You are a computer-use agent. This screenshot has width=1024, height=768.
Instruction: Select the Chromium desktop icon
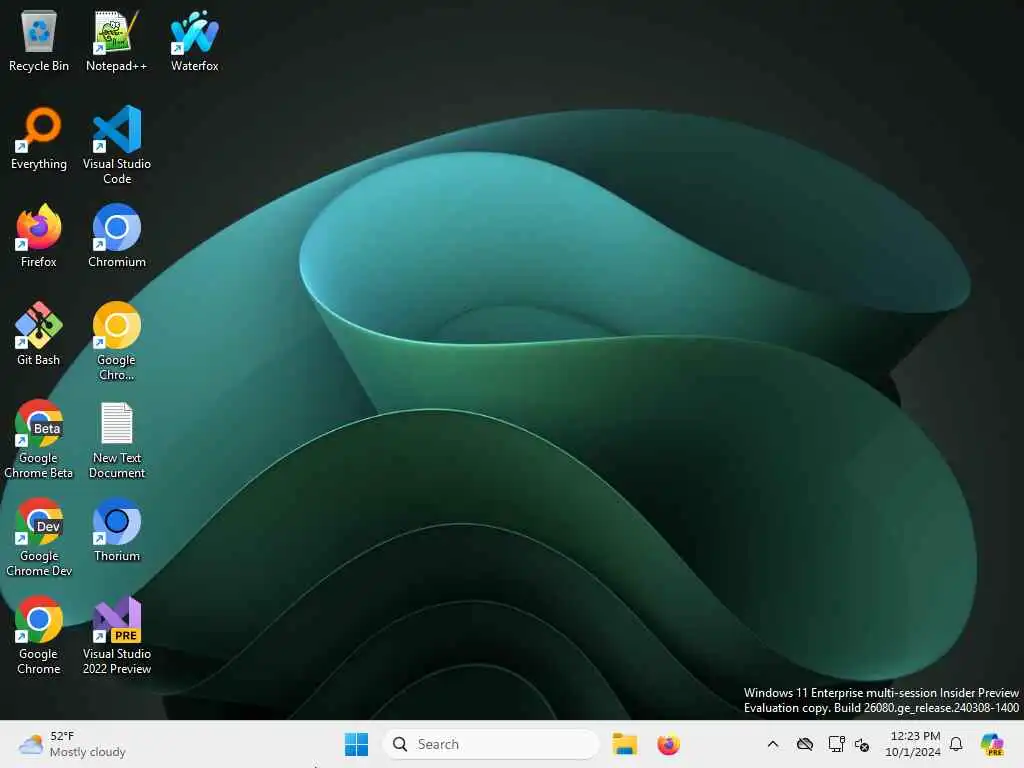click(117, 236)
